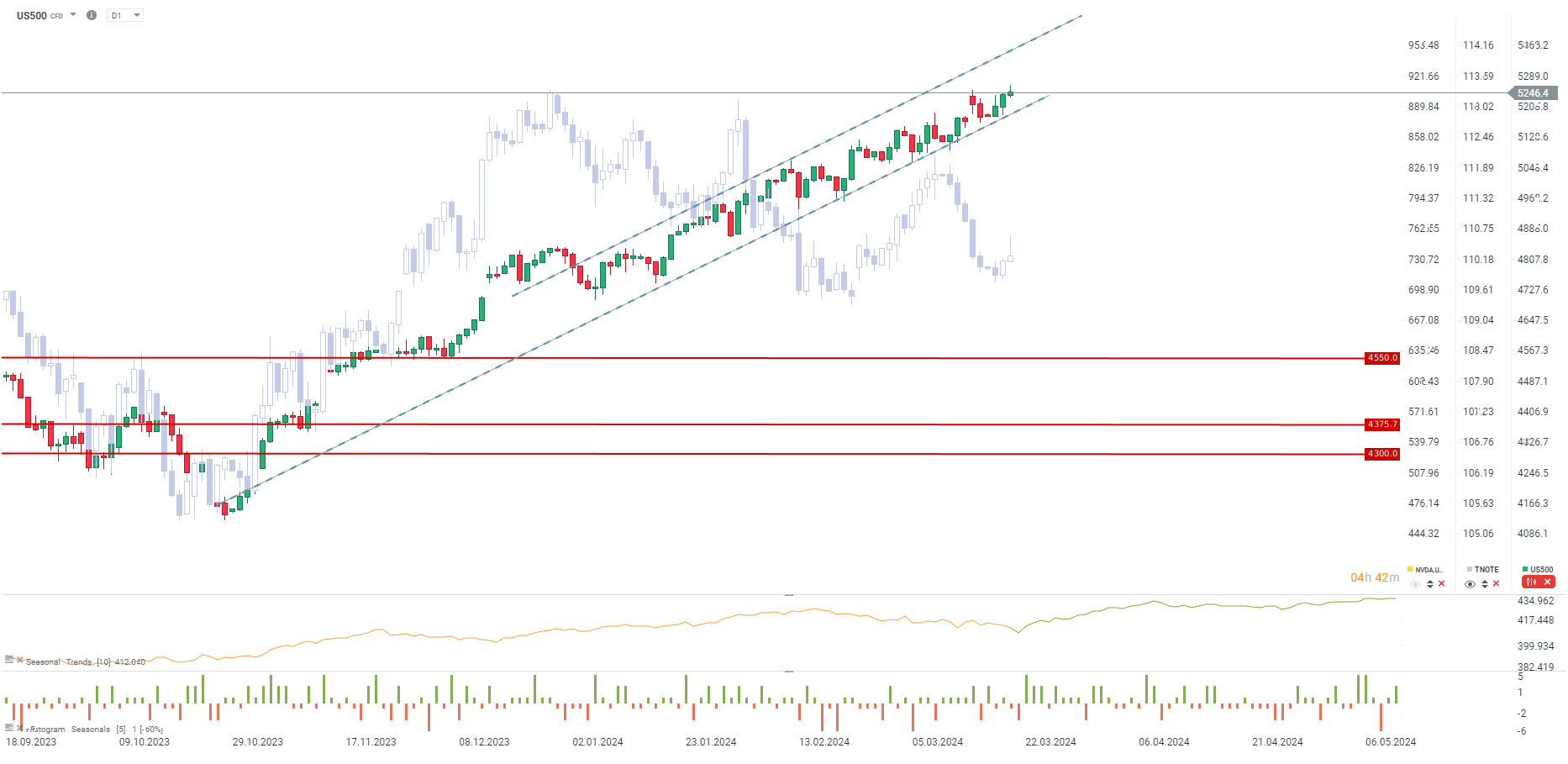Click the current price tag 5246.4
Screen dimensions: 1568x764
[1533, 93]
